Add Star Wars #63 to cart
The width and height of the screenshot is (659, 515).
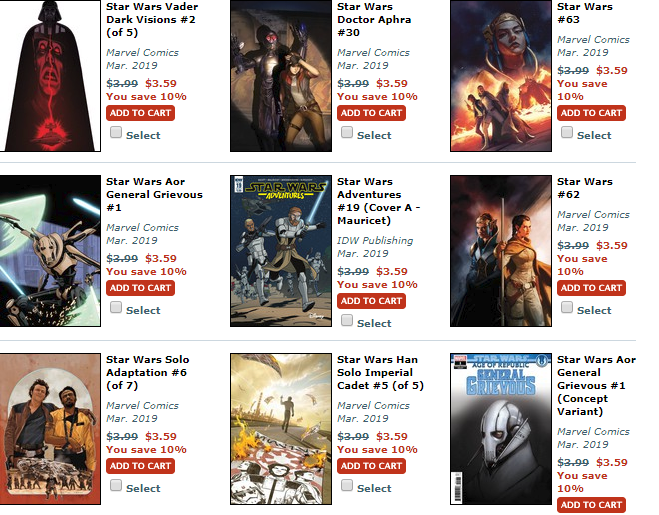click(x=591, y=113)
